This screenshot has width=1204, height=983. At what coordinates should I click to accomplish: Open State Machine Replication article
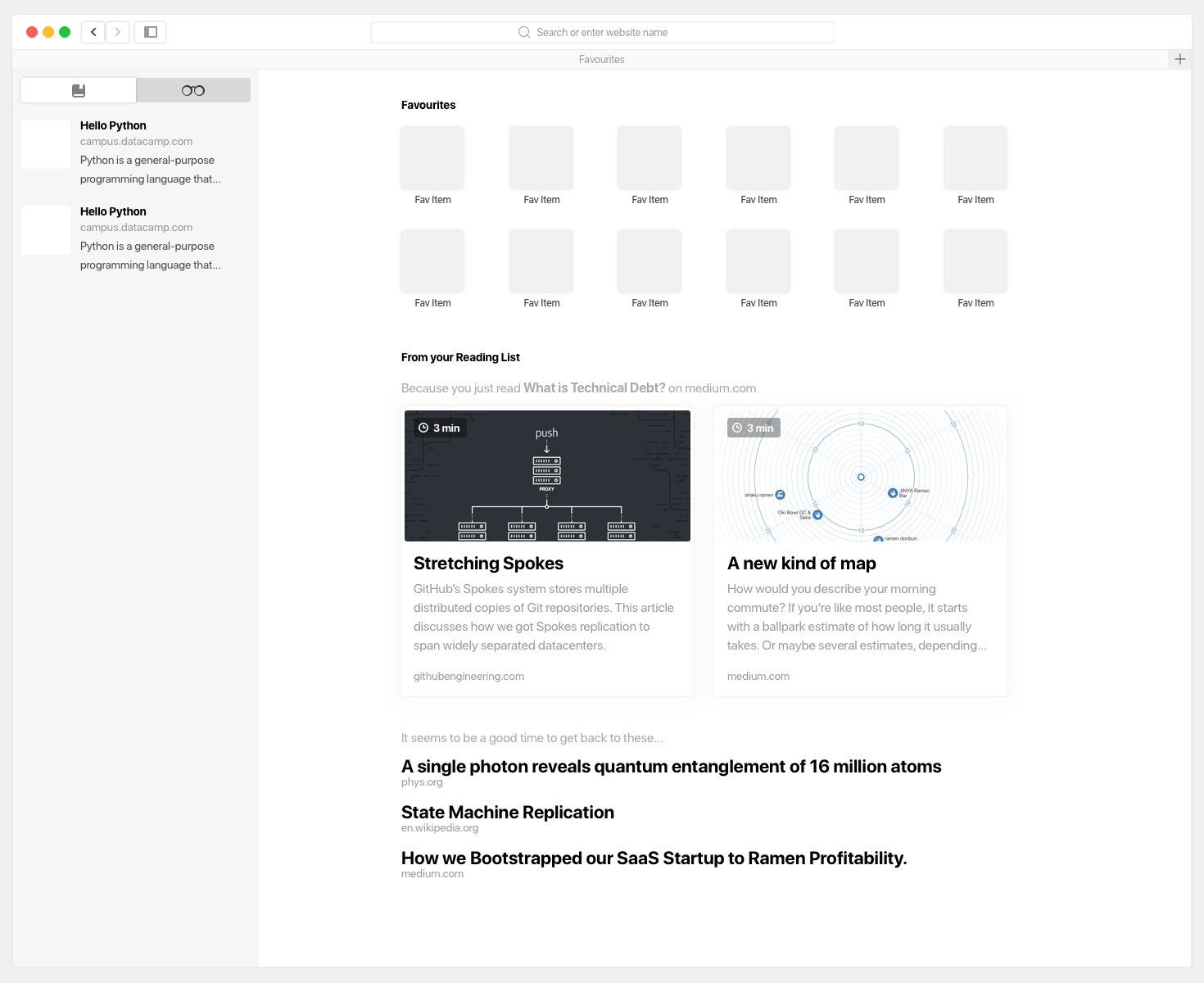pyautogui.click(x=508, y=813)
